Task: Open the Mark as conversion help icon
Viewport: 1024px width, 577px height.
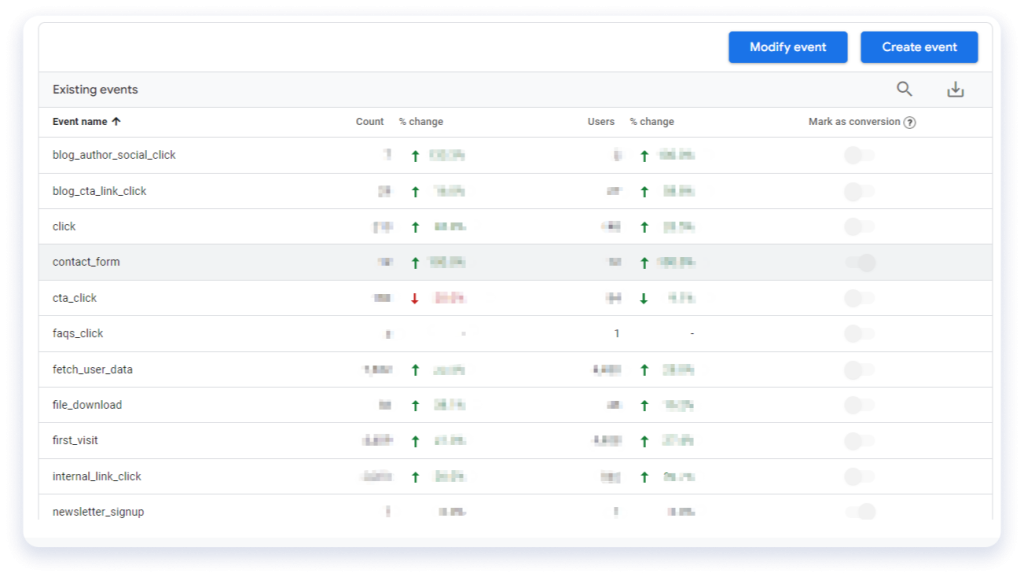Action: [909, 121]
